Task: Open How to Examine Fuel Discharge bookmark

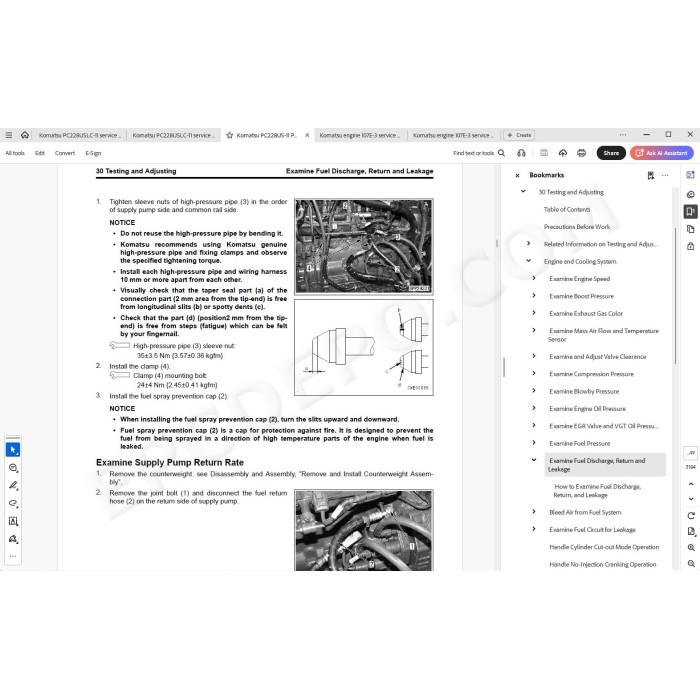Action: (597, 491)
